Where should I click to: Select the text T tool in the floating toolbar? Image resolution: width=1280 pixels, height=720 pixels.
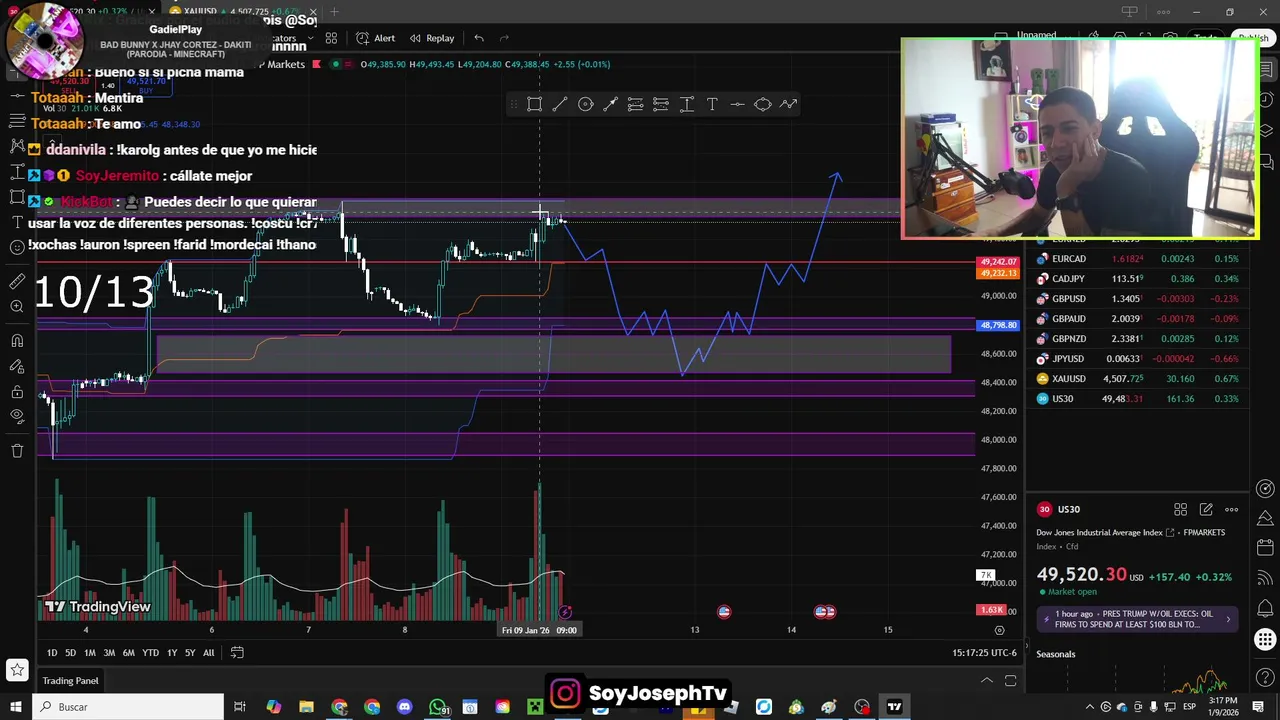click(x=712, y=104)
